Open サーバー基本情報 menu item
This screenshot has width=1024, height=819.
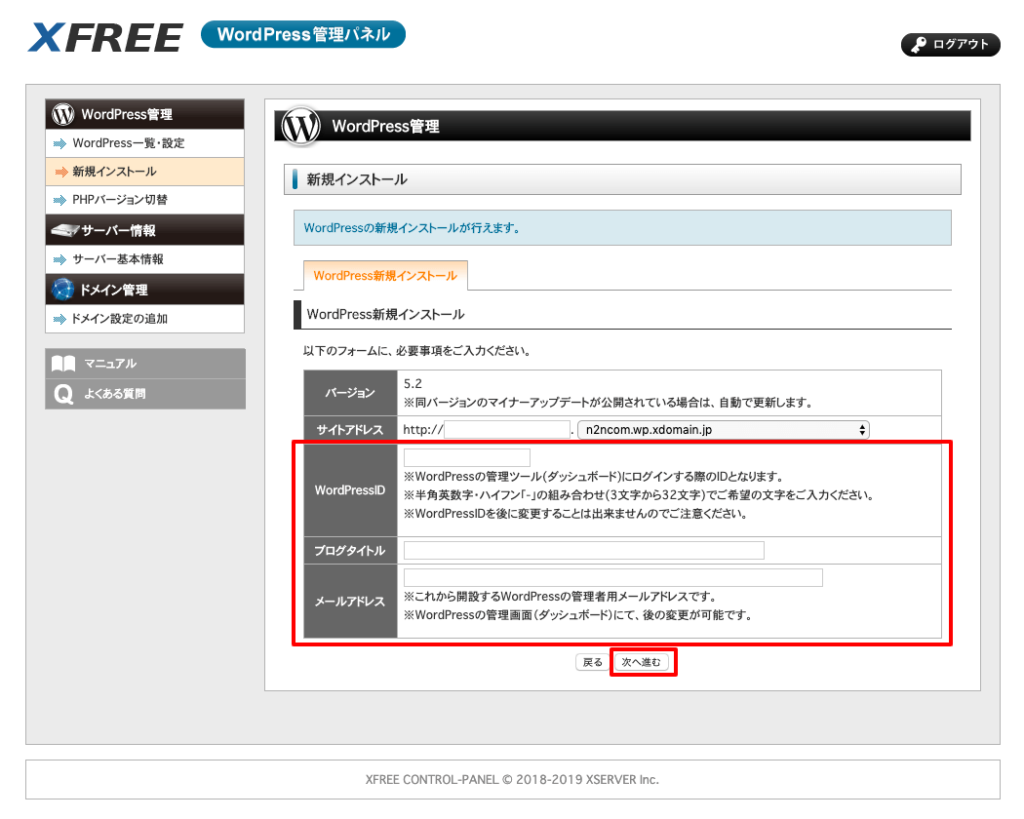tap(145, 259)
